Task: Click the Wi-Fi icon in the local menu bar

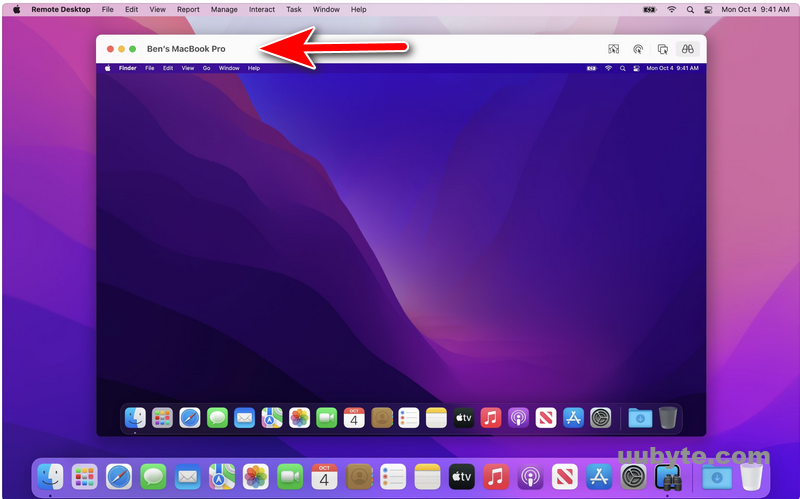Action: [671, 9]
